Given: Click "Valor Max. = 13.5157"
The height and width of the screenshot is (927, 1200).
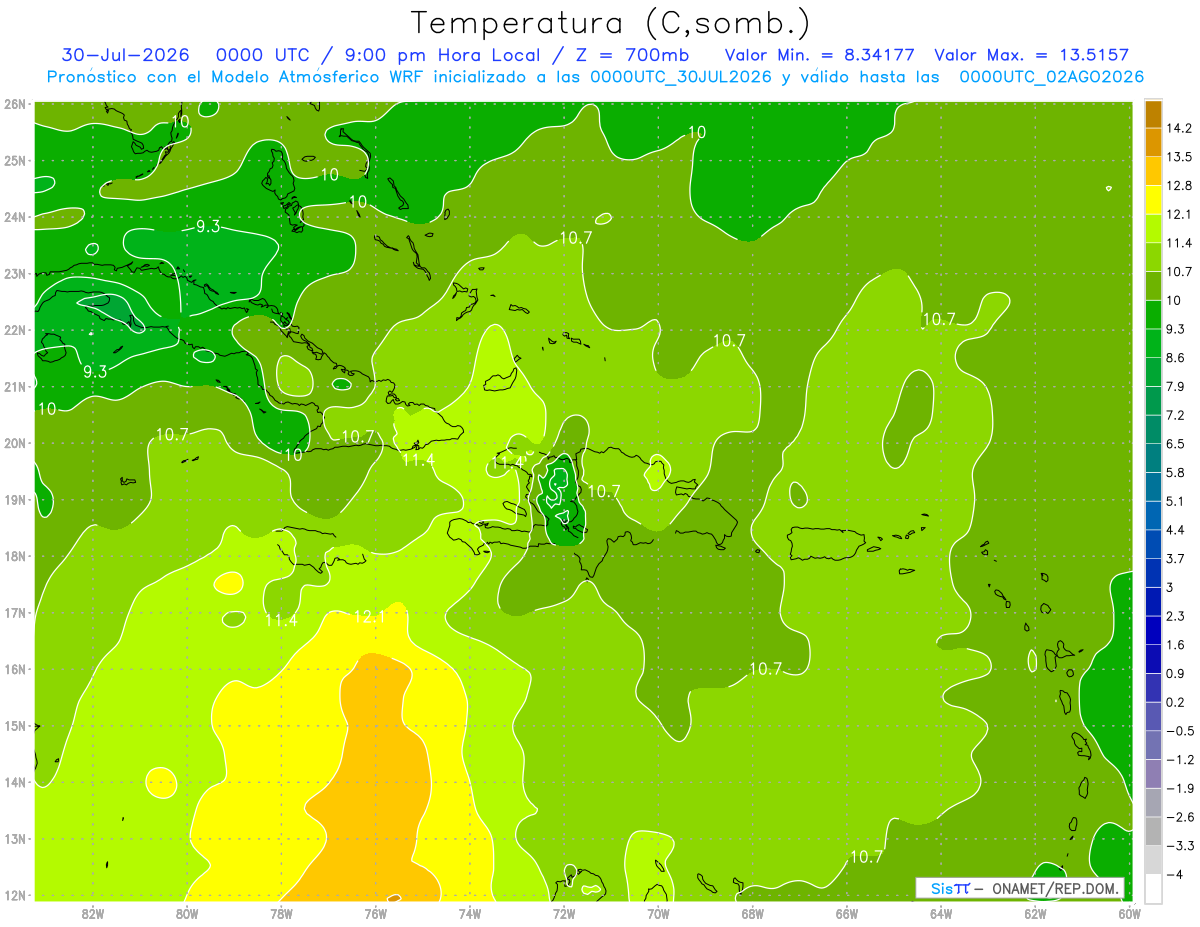Looking at the screenshot, I should [1032, 55].
